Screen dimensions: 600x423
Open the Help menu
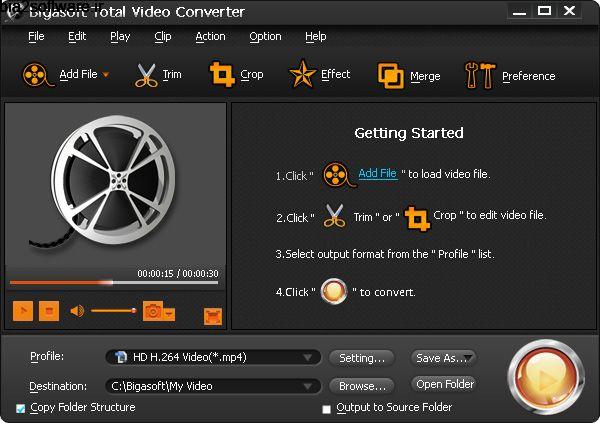316,37
